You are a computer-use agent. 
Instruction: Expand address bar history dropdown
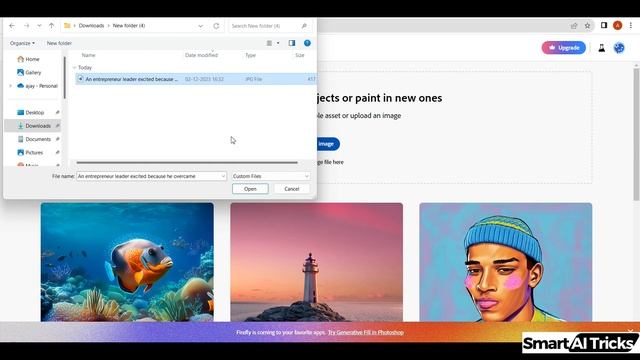pyautogui.click(x=200, y=26)
